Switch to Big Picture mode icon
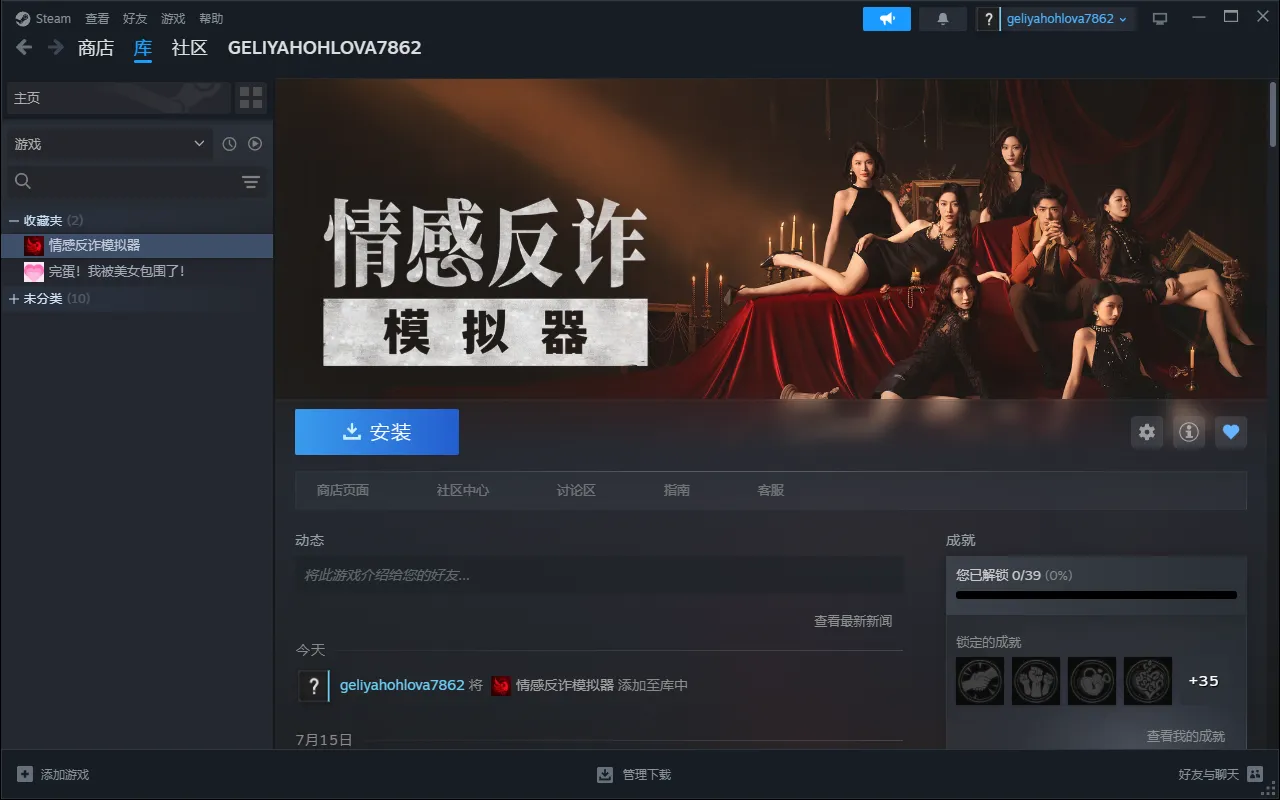 coord(1160,19)
